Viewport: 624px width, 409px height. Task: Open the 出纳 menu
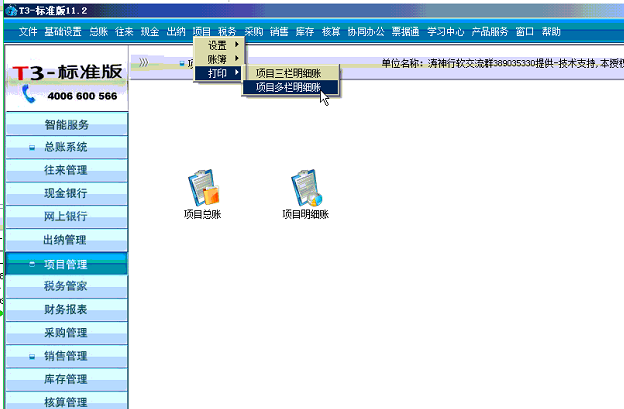(176, 31)
